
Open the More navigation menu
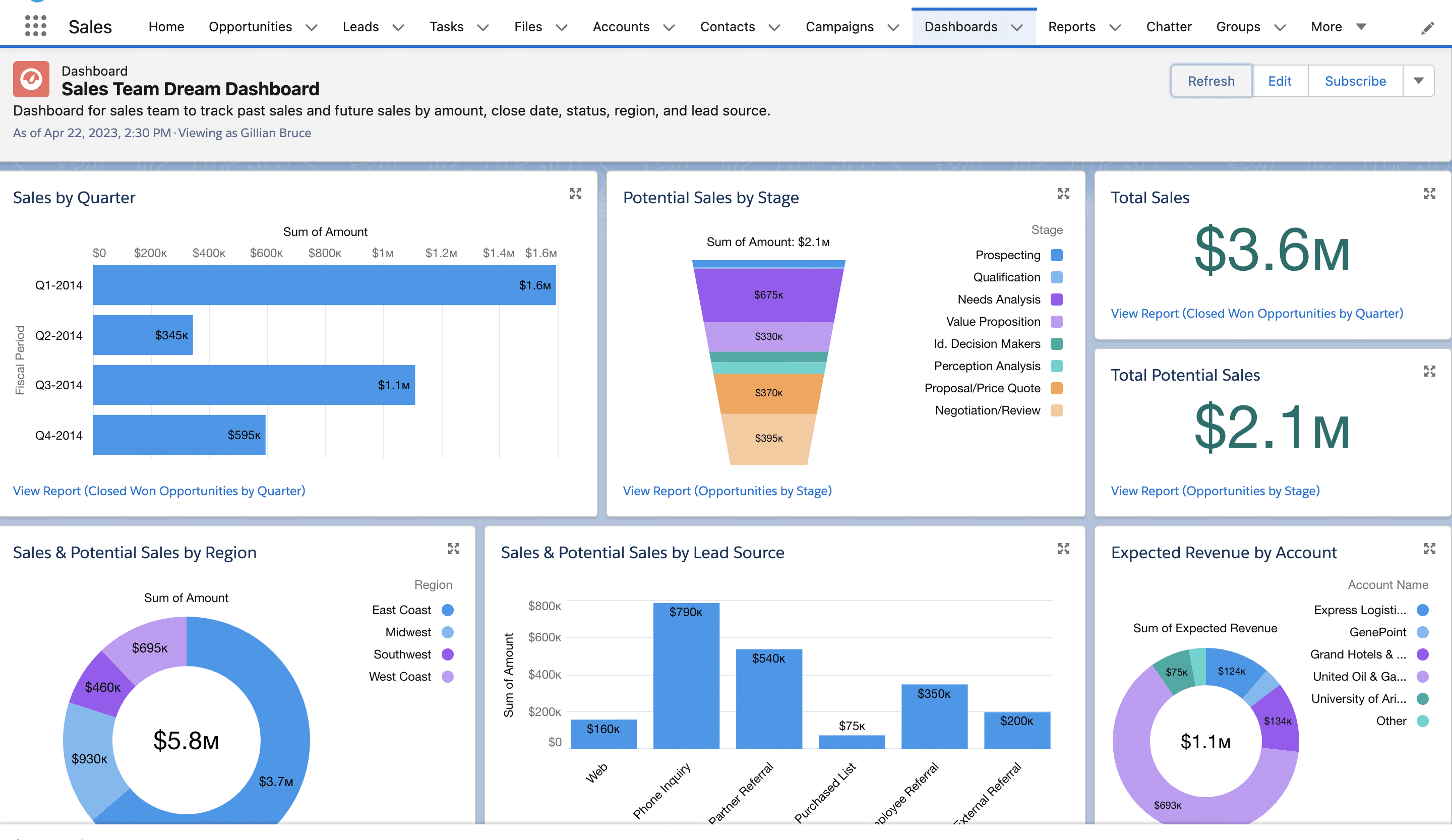(1338, 27)
